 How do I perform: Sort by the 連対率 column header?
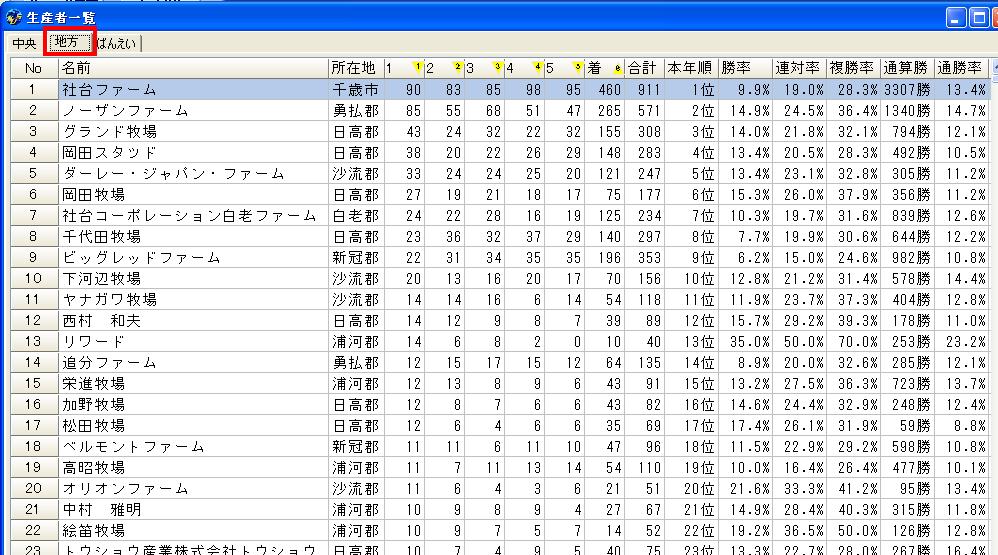[799, 68]
